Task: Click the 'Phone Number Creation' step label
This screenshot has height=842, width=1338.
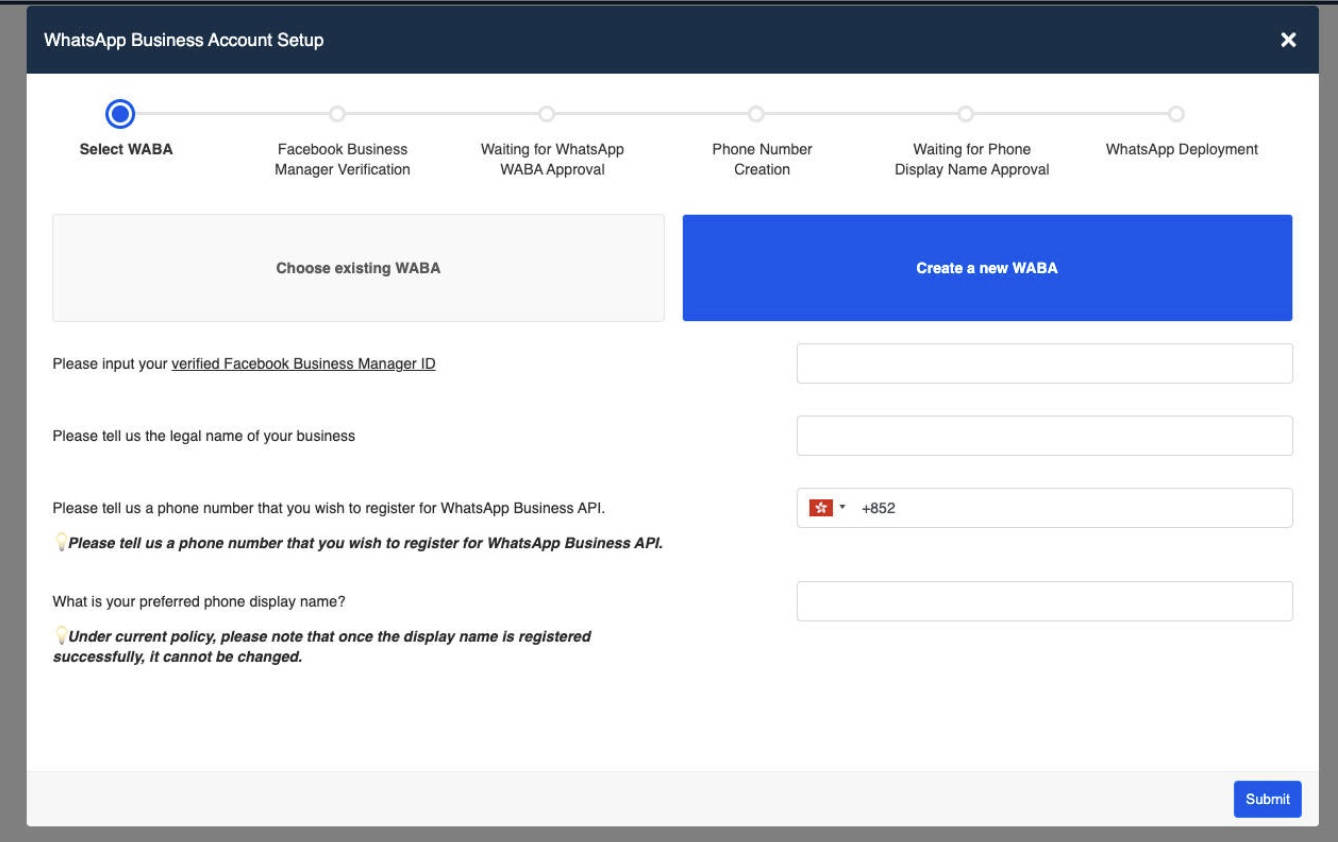Action: [x=762, y=159]
